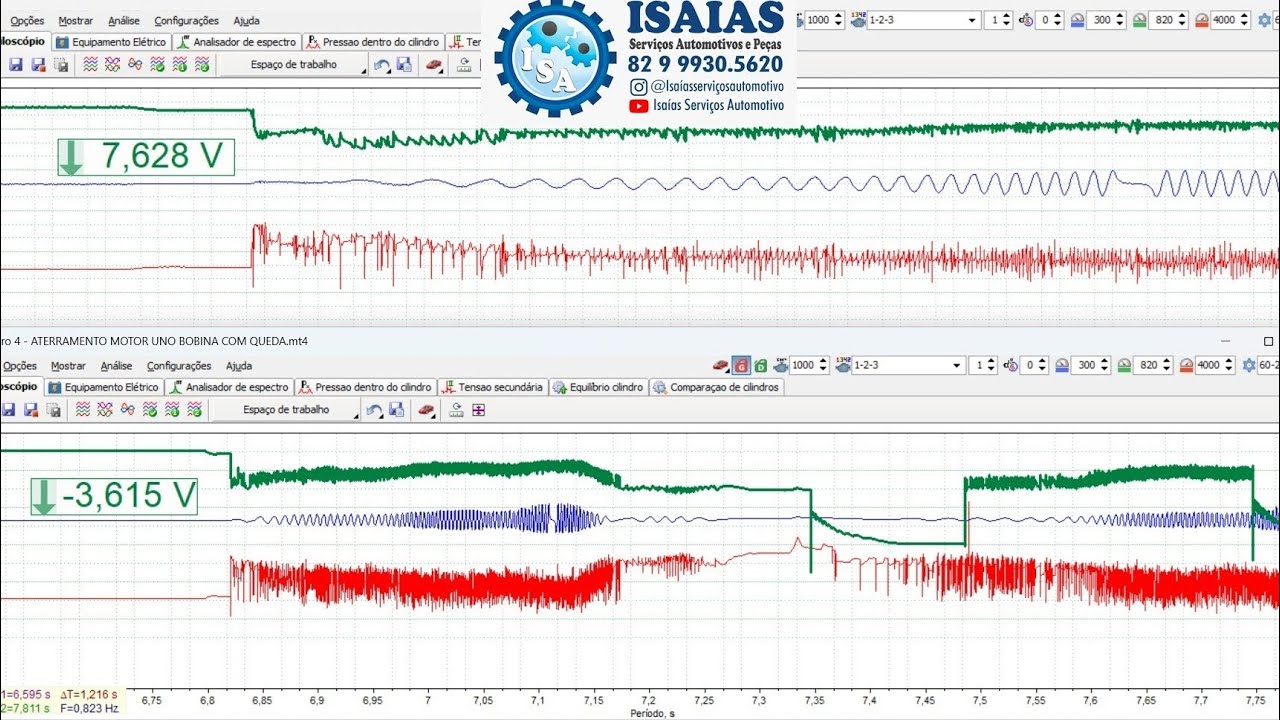Open Pressao dentro do cilindro tab, lower window
This screenshot has width=1280, height=720.
(366, 387)
